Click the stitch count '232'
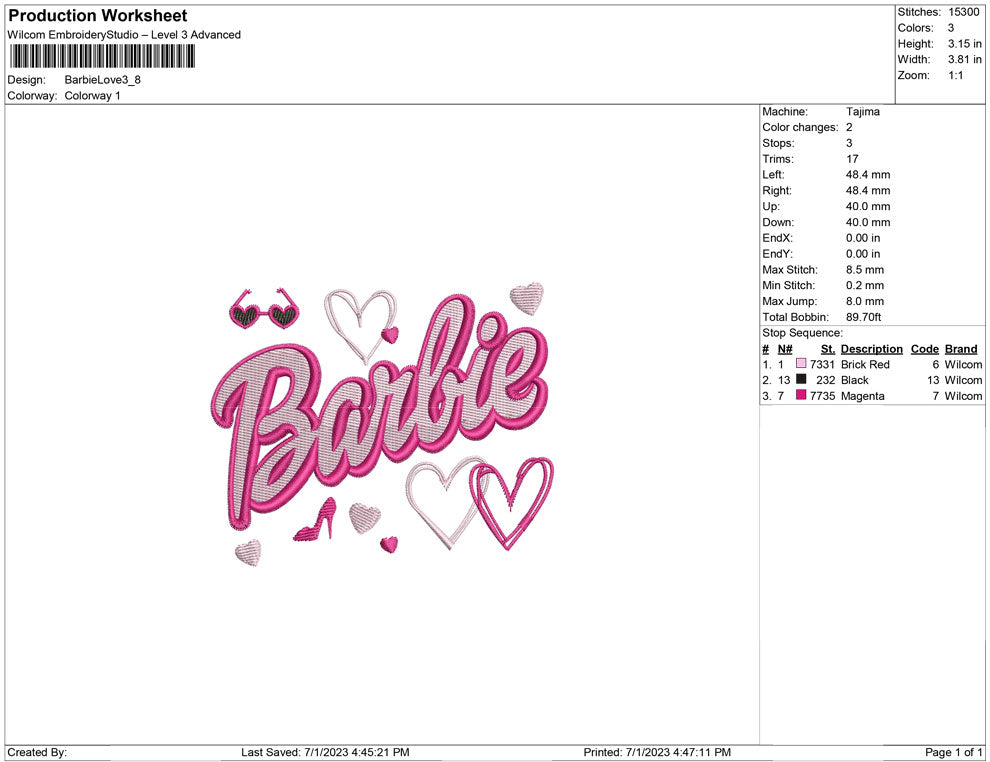Screen dimensions: 990x762 826,380
